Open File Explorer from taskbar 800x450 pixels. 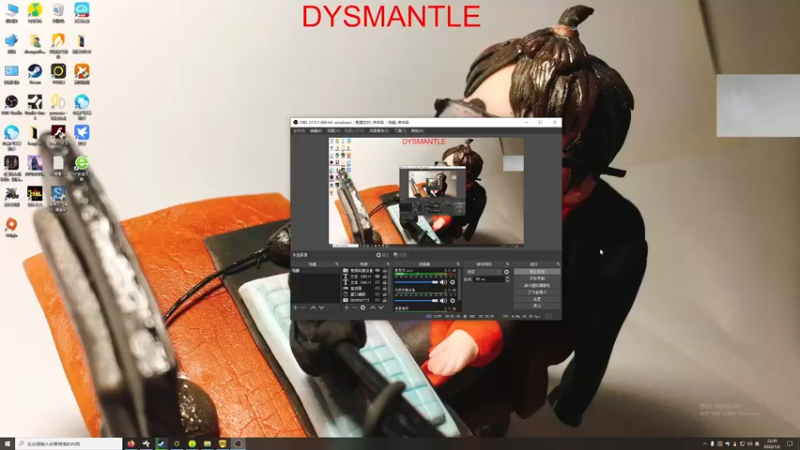coord(207,443)
